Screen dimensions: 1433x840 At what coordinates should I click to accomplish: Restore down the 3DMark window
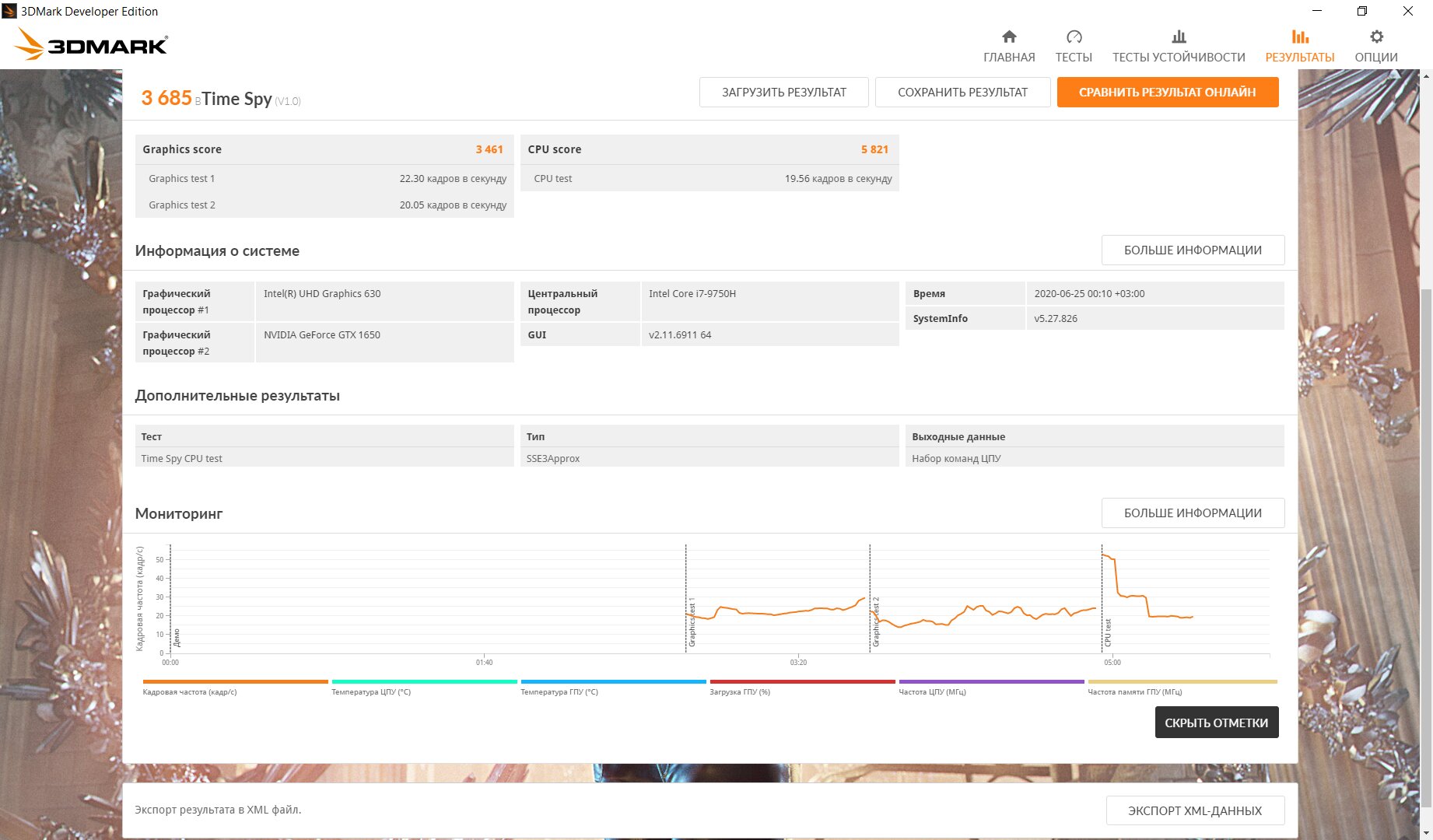click(1362, 11)
